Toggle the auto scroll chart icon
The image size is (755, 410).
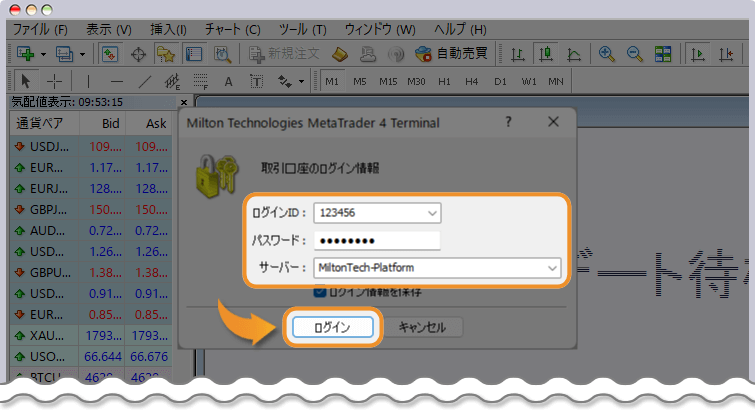(698, 54)
